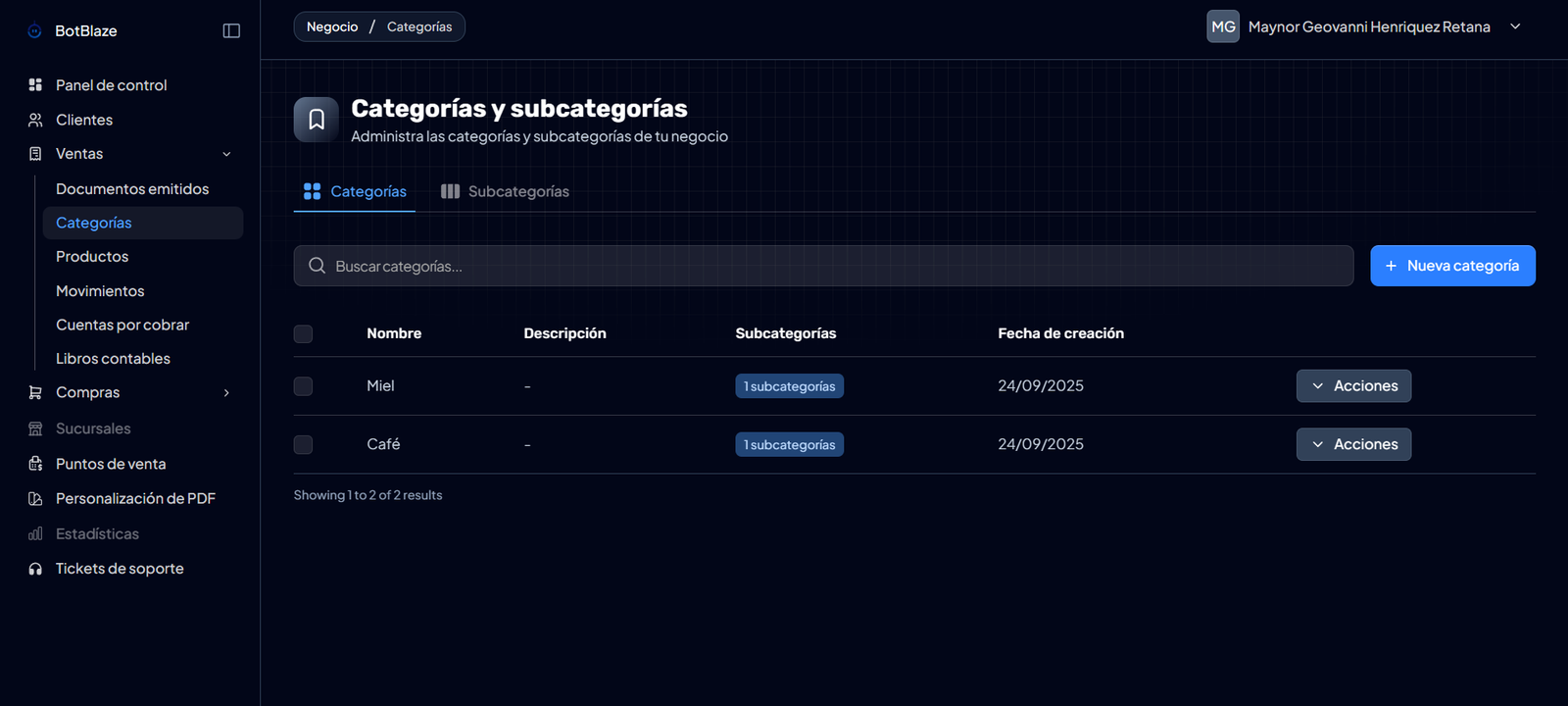Check the checkbox for the Miel row
Image resolution: width=1568 pixels, height=706 pixels.
click(x=303, y=386)
